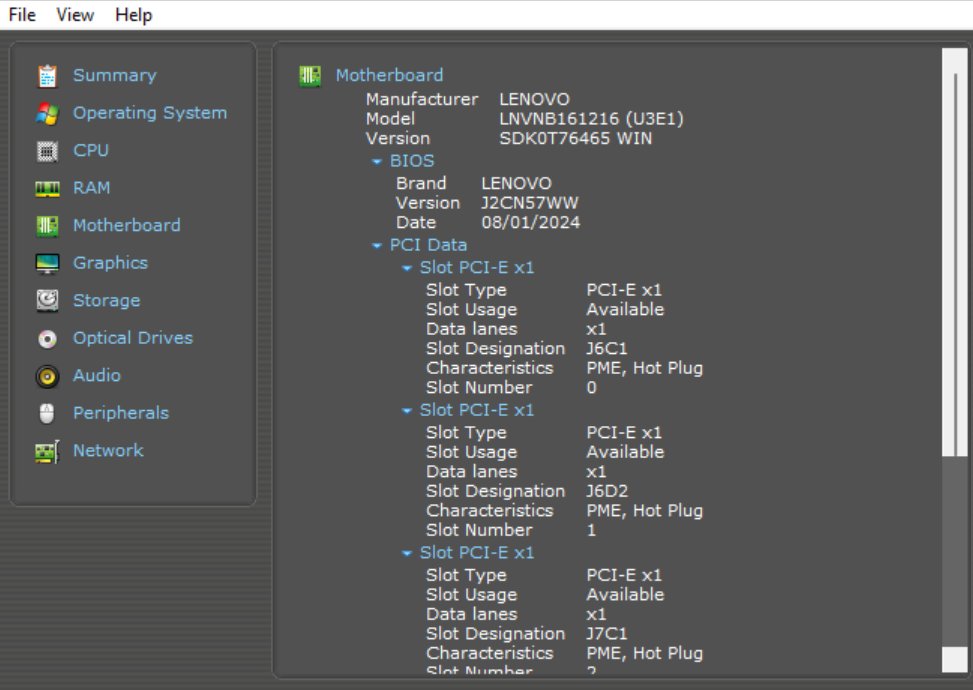Go to Optical Drives
The image size is (973, 690).
(x=133, y=338)
